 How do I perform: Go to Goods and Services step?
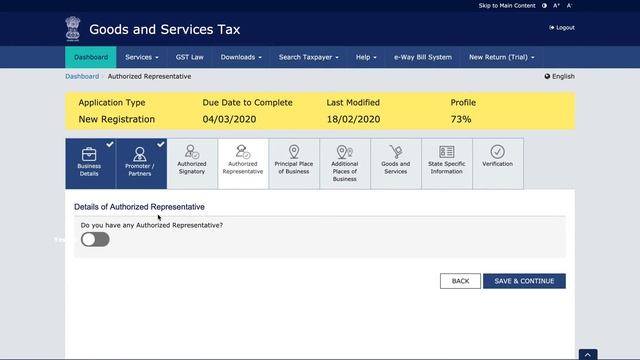coord(396,163)
